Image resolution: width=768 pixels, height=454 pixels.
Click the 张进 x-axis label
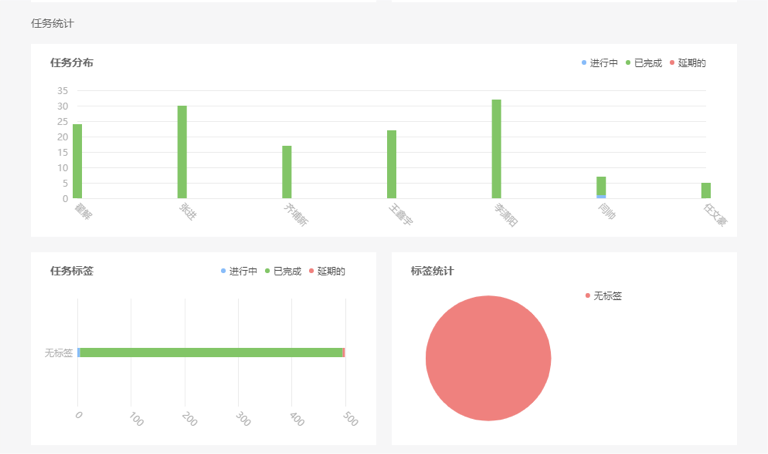(188, 212)
